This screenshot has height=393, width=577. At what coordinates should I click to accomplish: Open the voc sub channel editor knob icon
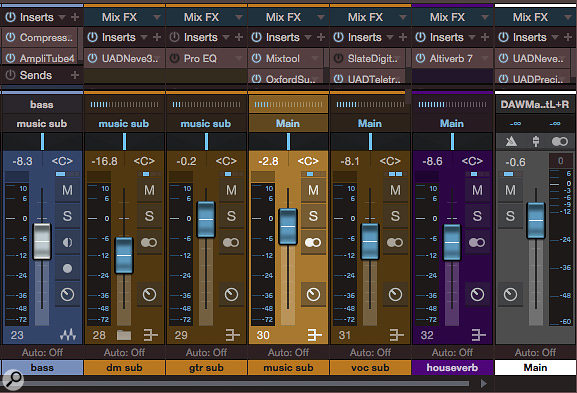click(396, 294)
